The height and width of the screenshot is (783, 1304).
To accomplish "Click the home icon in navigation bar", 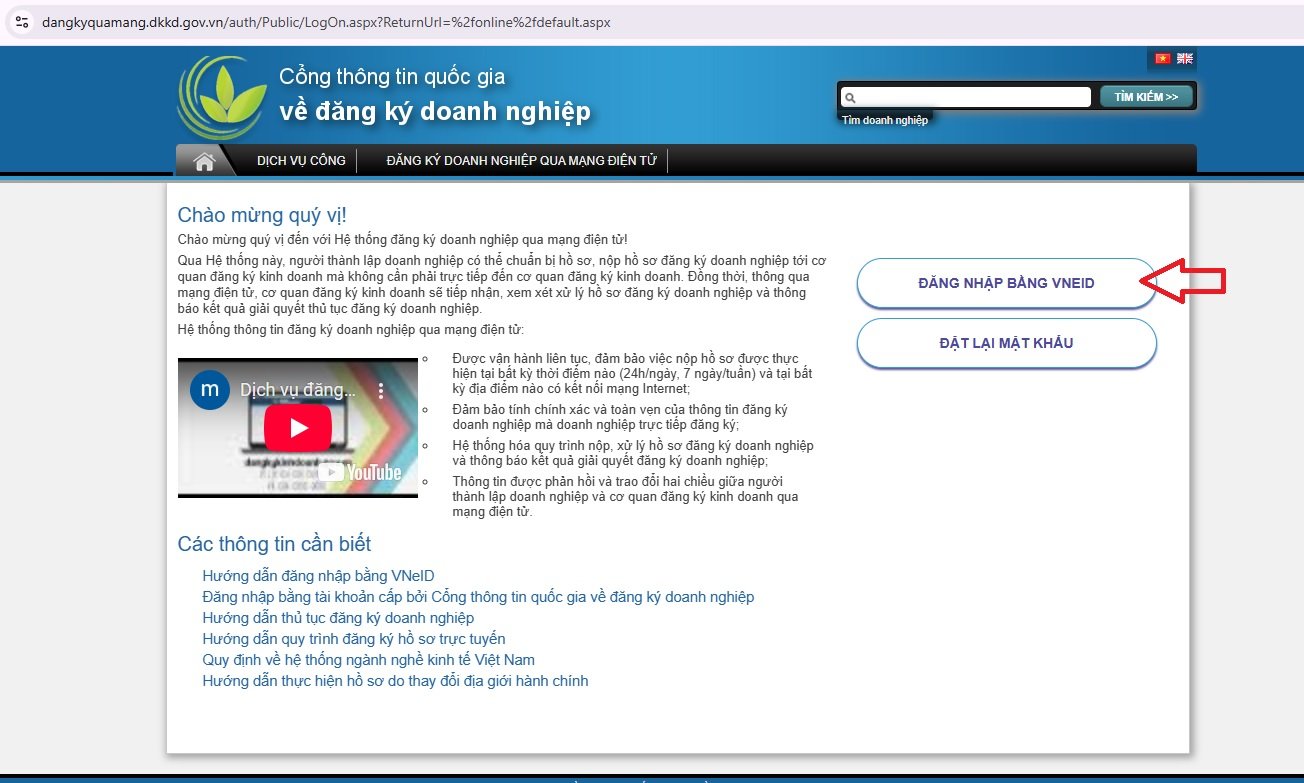I will pyautogui.click(x=205, y=161).
